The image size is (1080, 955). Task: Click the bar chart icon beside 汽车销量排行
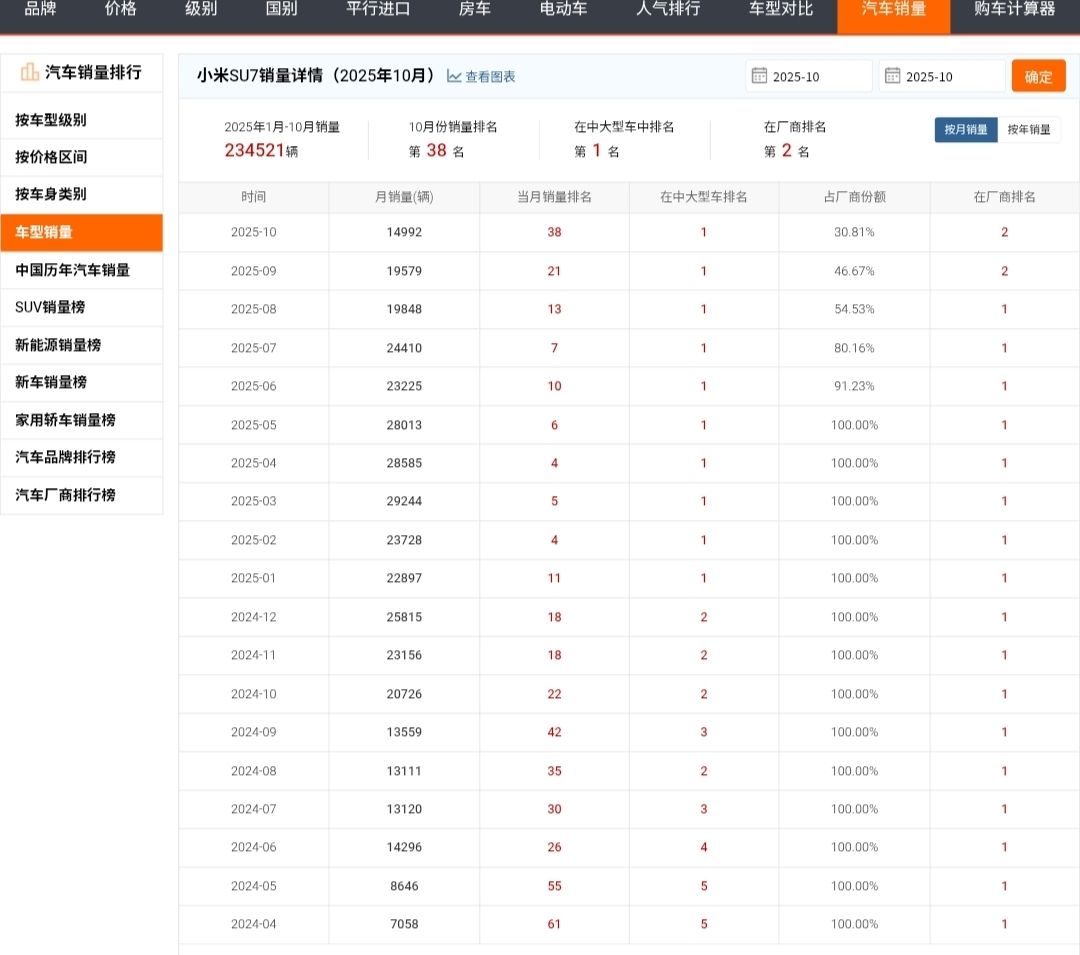tap(30, 72)
